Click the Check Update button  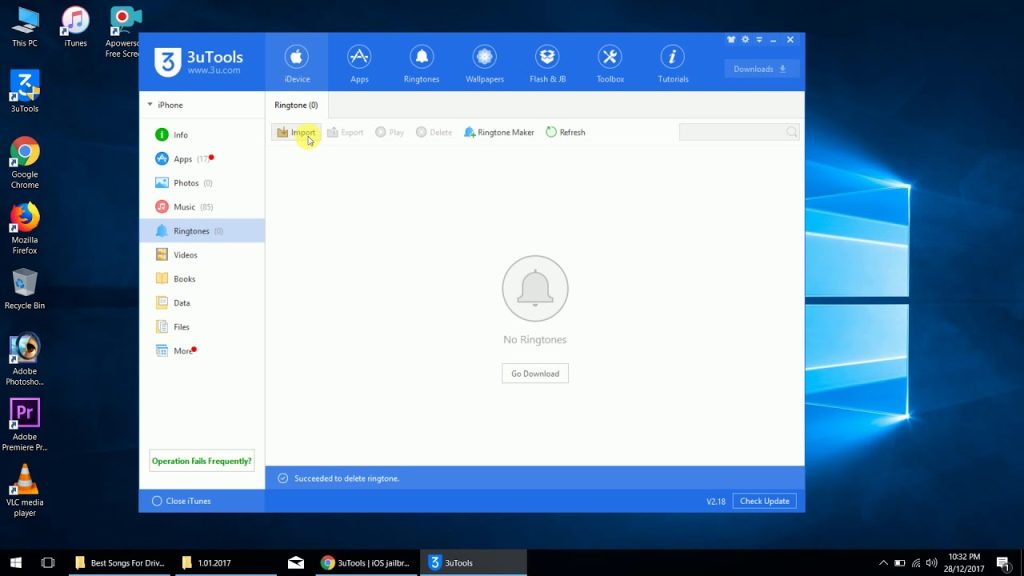point(764,501)
